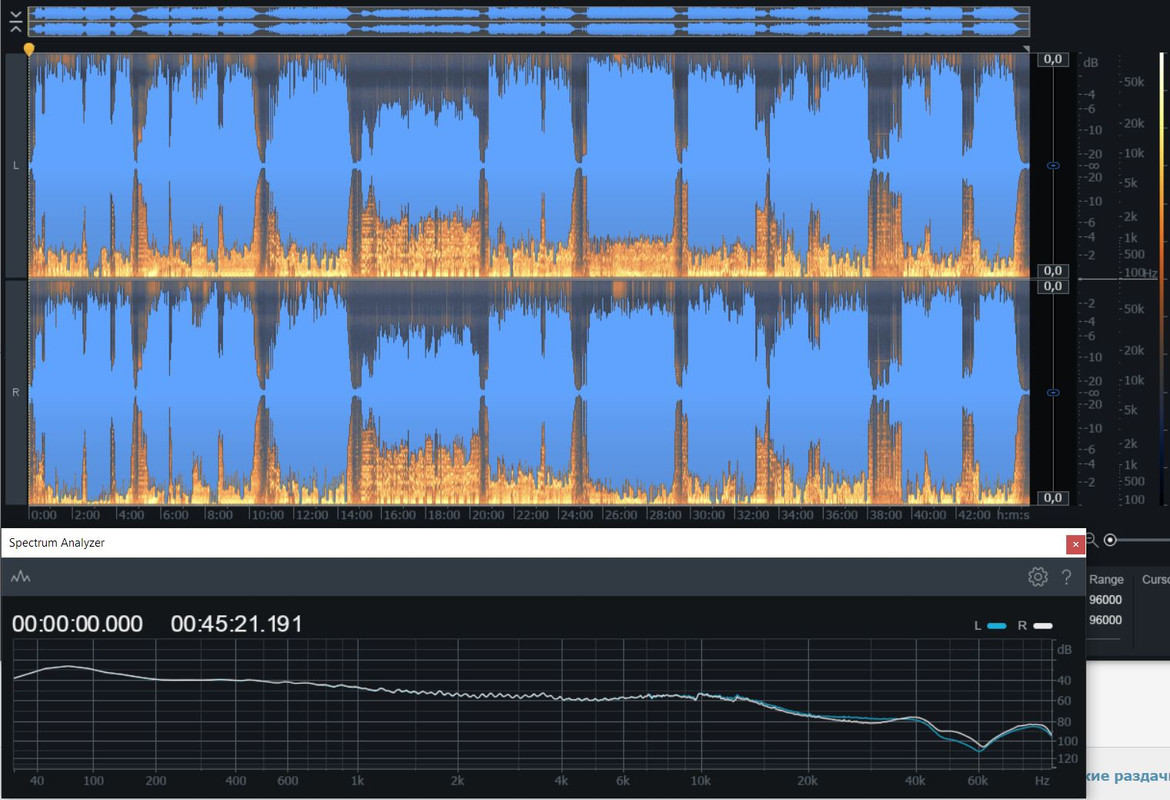The width and height of the screenshot is (1170, 800).
Task: Click the 10:00 mark on the time ruler
Action: [x=266, y=514]
